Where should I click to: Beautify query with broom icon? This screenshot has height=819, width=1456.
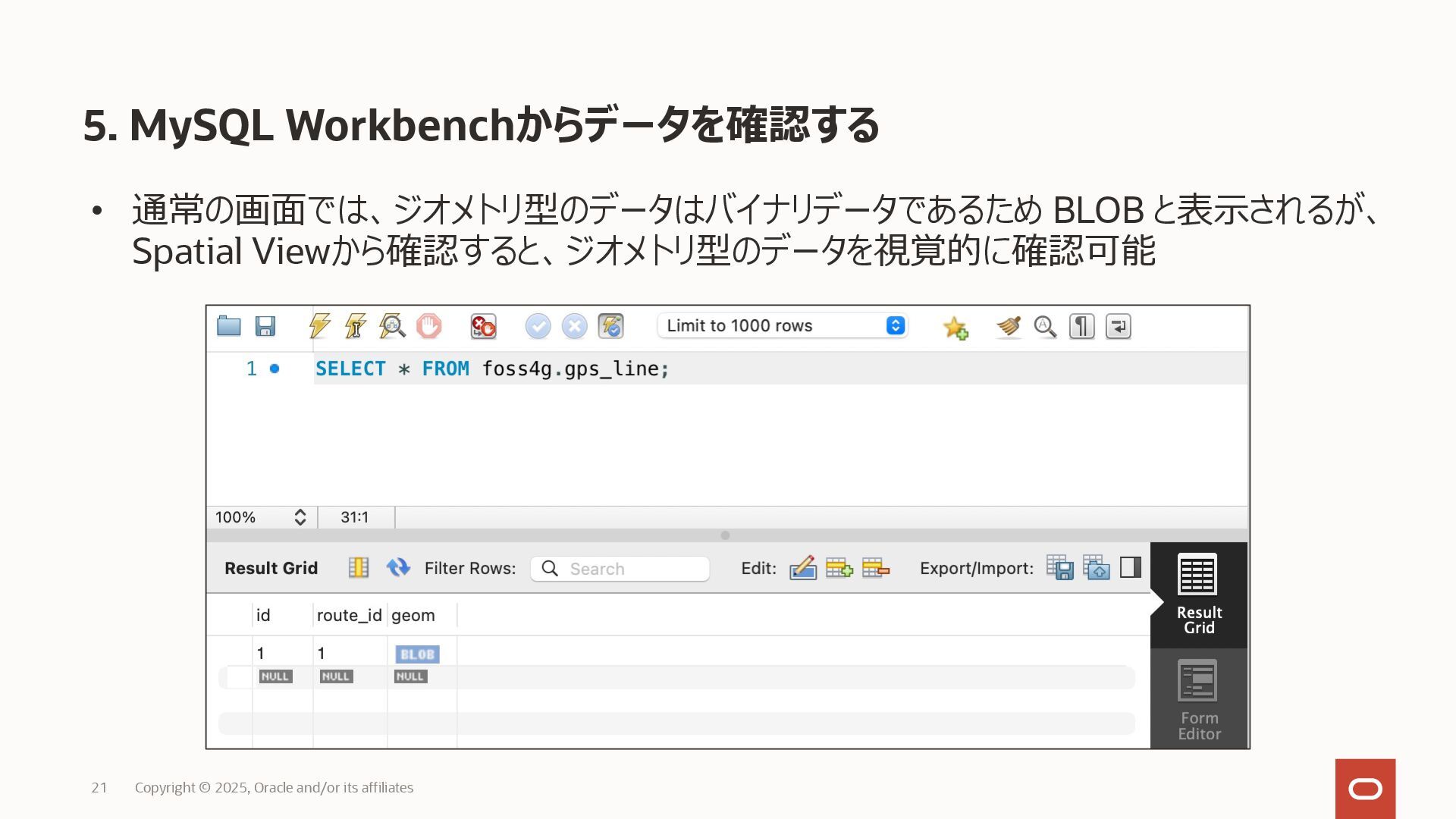1009,326
